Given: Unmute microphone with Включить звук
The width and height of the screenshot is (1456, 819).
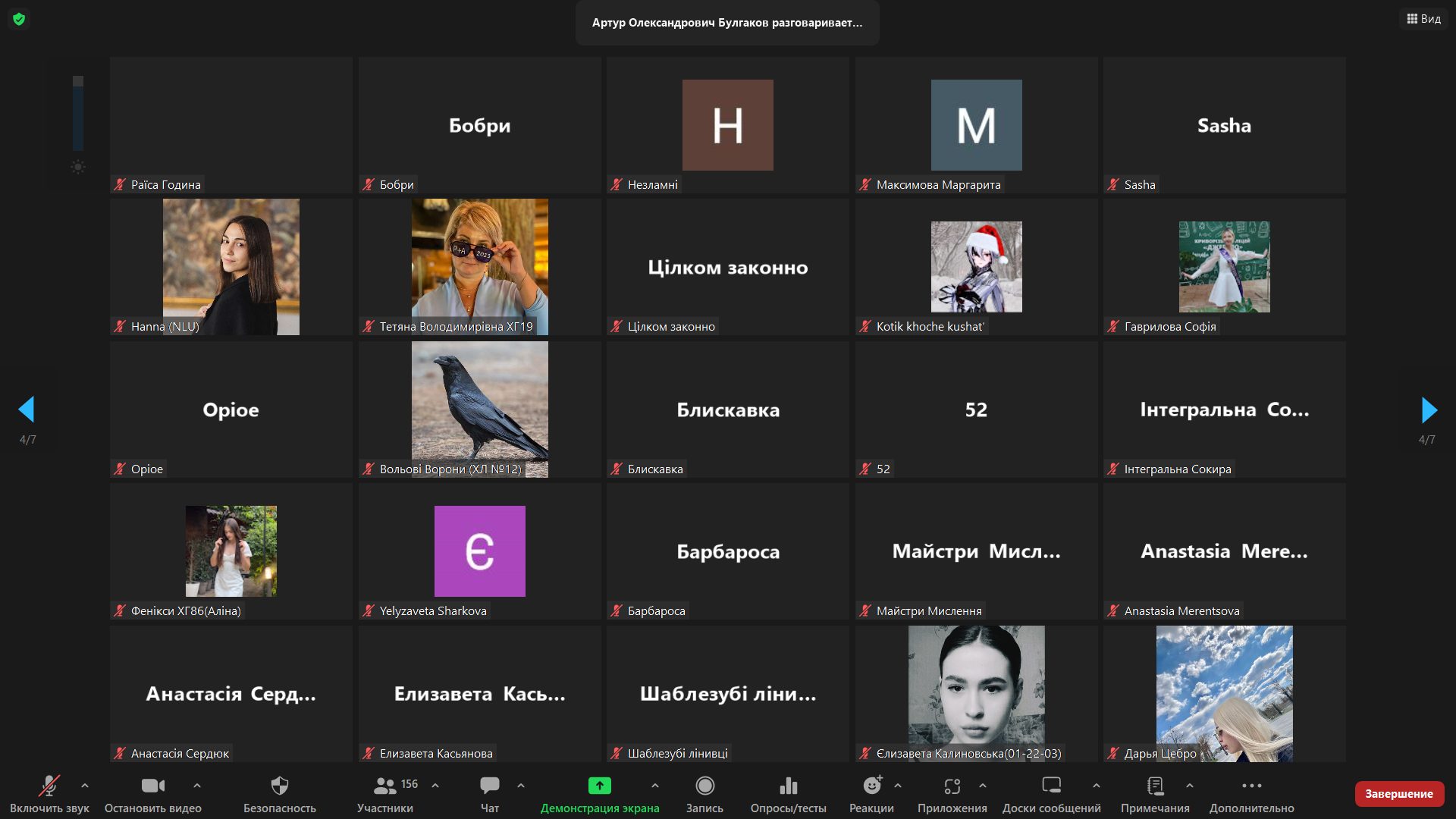Looking at the screenshot, I should tap(49, 786).
